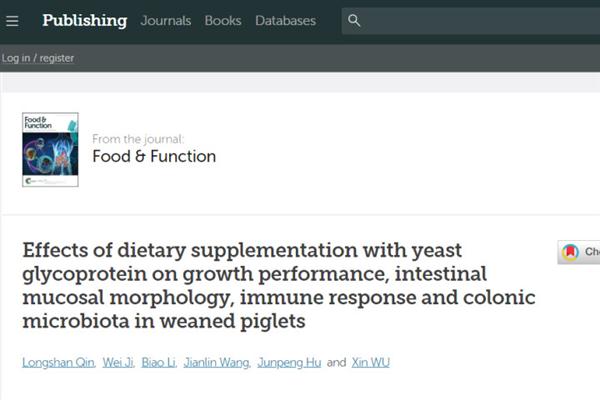Click the Publishing logo
The height and width of the screenshot is (400, 600).
pyautogui.click(x=83, y=20)
